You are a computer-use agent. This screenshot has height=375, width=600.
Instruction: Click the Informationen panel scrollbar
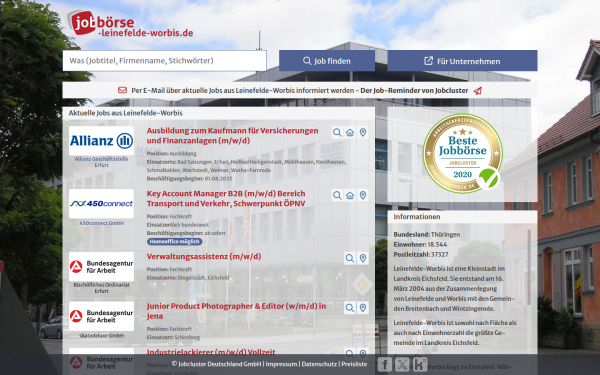[529, 268]
